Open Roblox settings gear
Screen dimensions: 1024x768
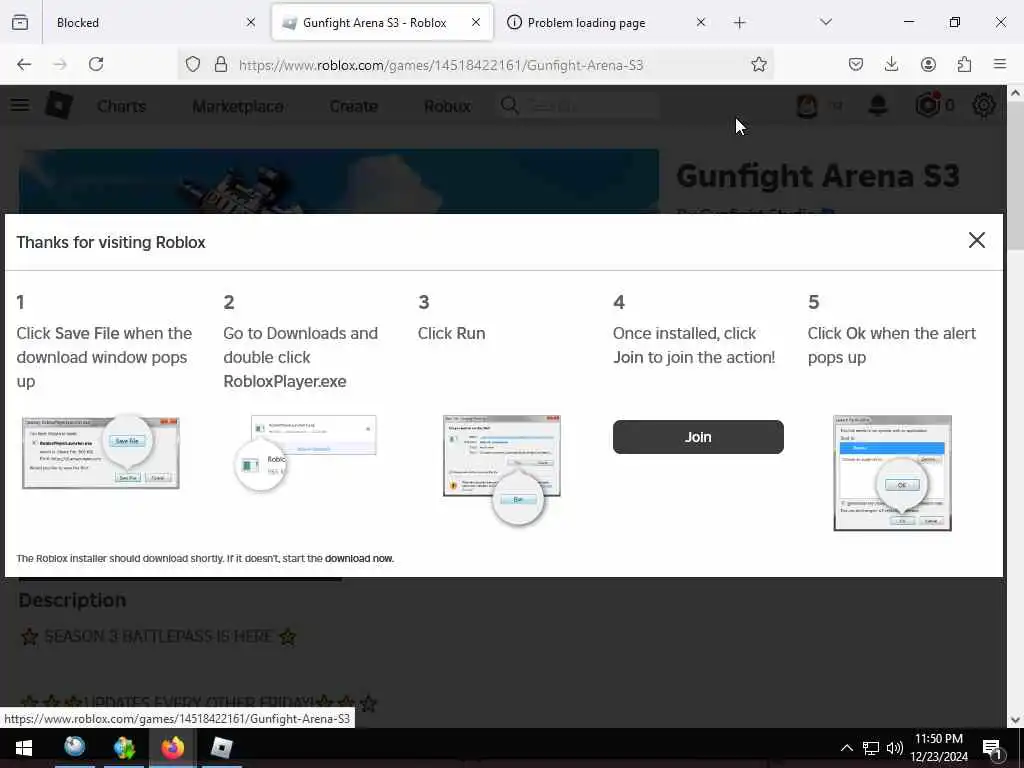(984, 105)
